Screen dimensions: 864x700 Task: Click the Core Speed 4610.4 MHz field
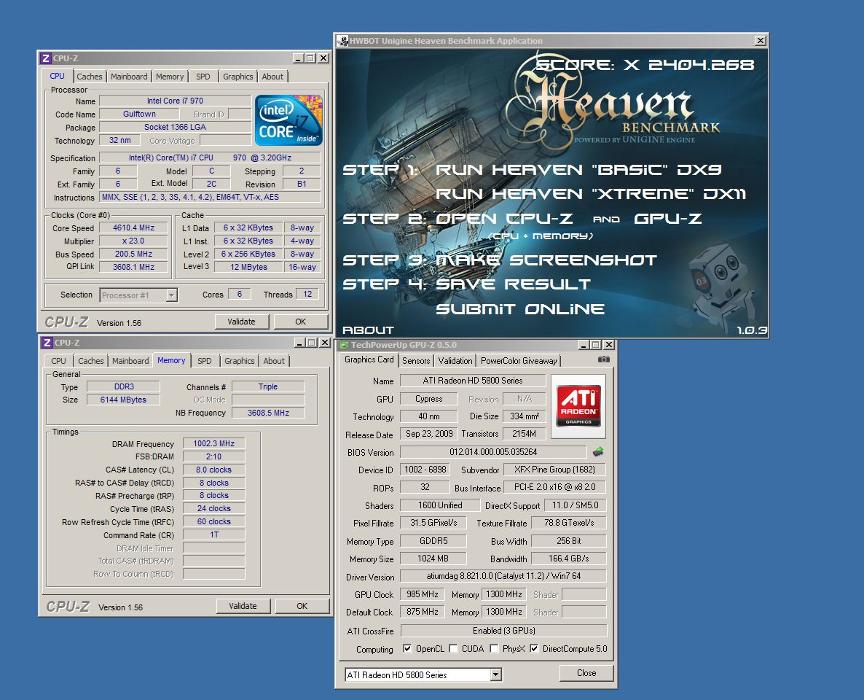(134, 228)
